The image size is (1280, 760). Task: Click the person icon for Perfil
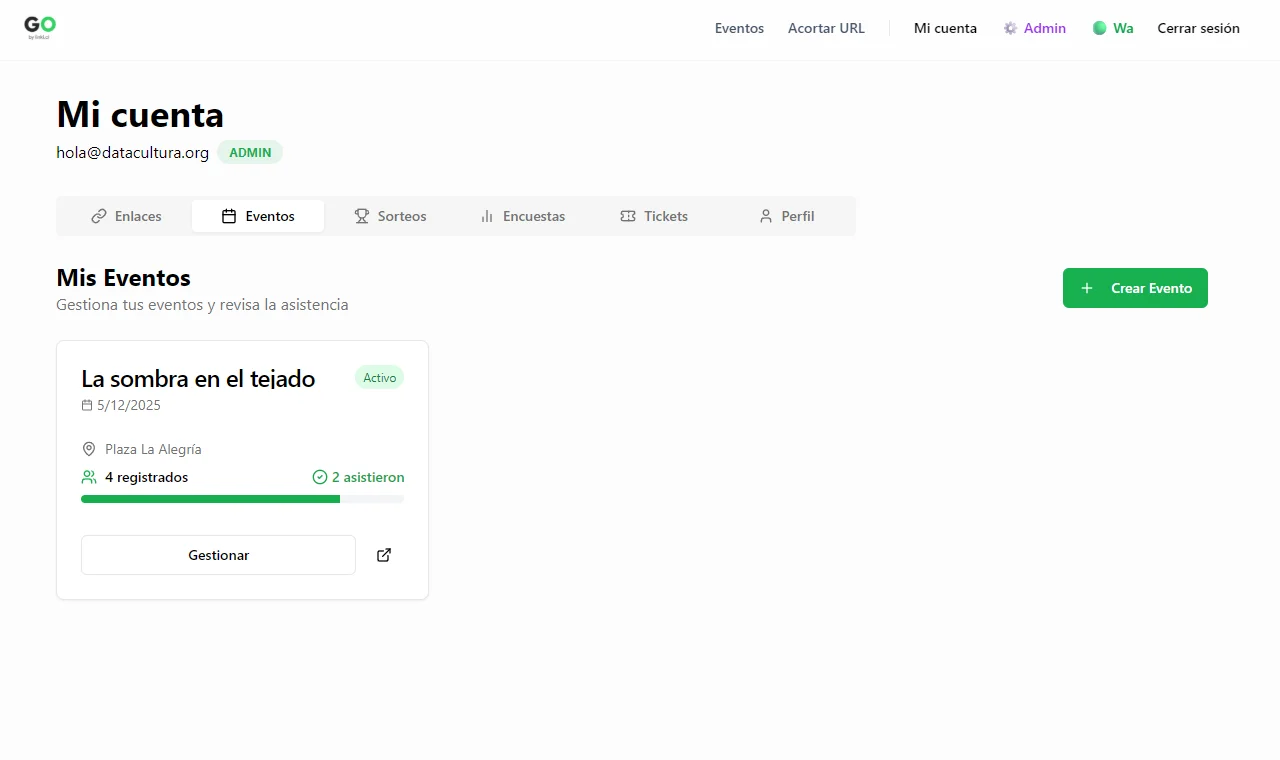[x=766, y=216]
